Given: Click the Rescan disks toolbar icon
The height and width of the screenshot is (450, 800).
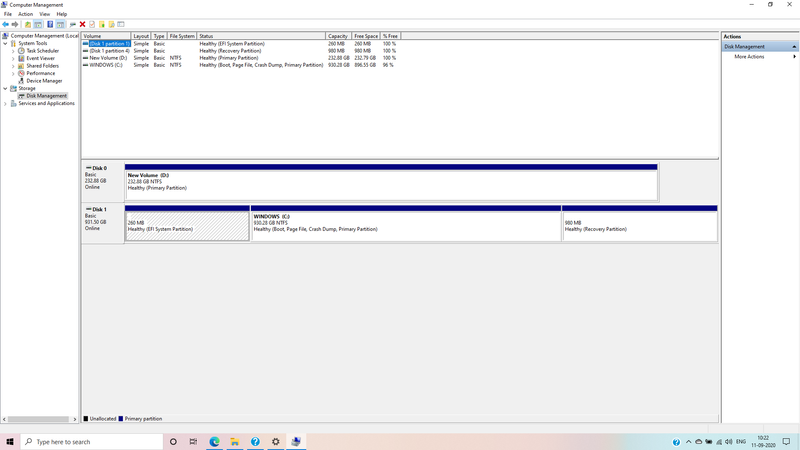Looking at the screenshot, I should [x=72, y=24].
